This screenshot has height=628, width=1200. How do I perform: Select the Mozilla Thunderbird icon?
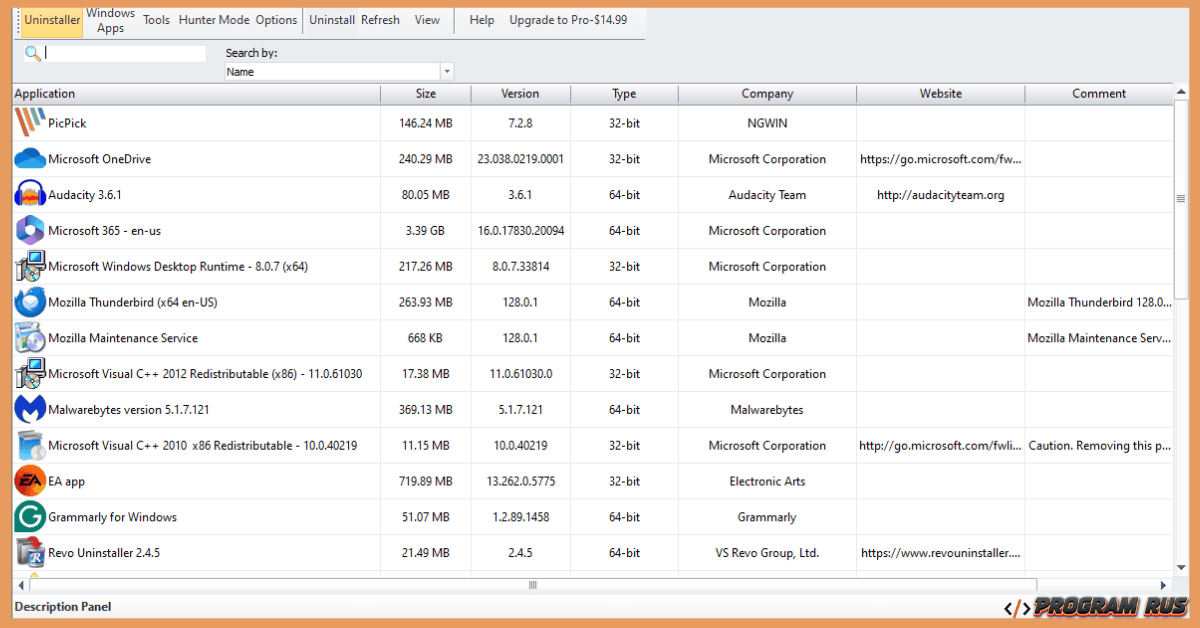(29, 302)
